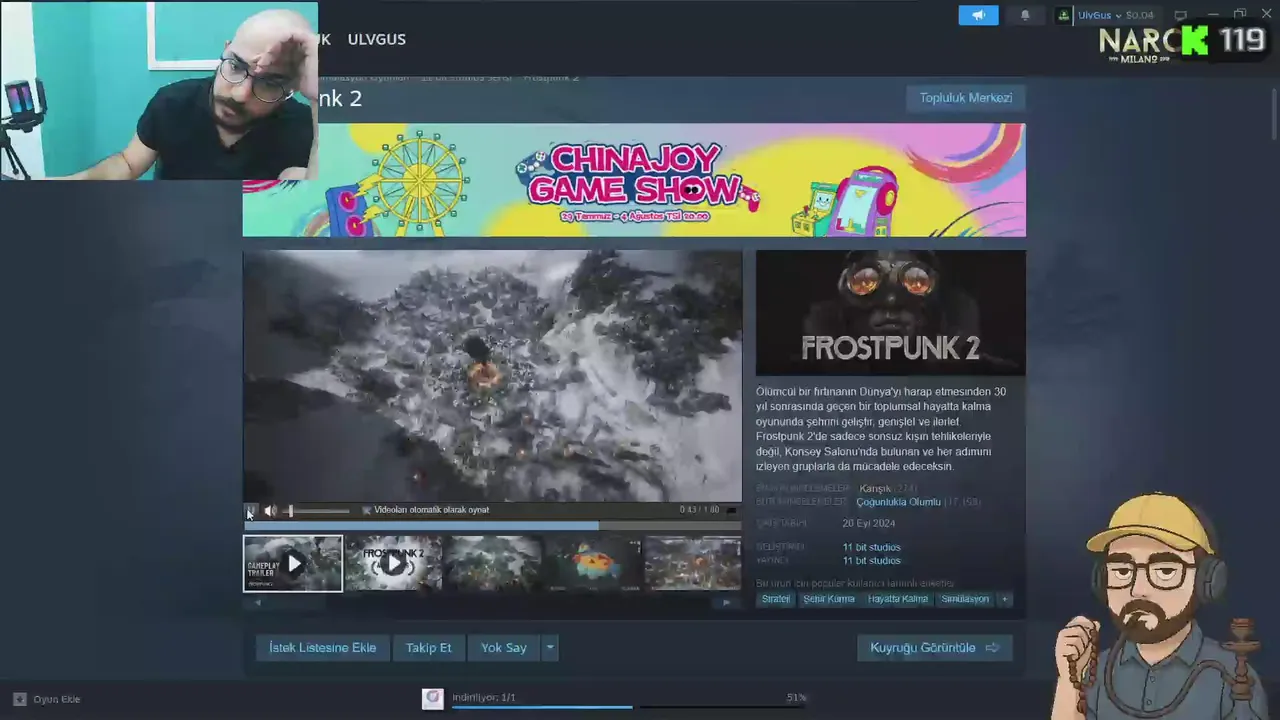Image resolution: width=1280 pixels, height=720 pixels.
Task: Click the Oyun Ekle plus icon
Action: coord(19,699)
